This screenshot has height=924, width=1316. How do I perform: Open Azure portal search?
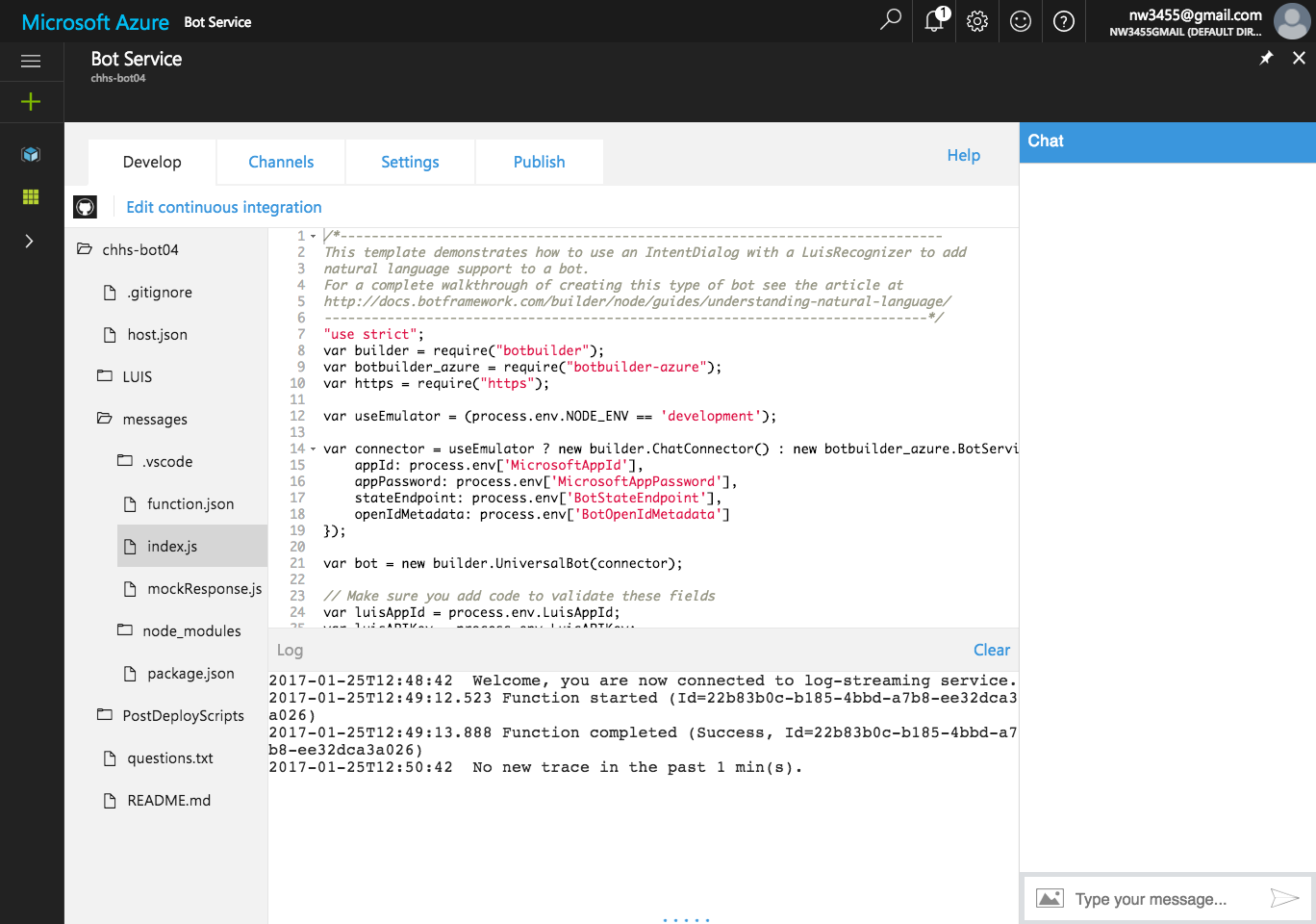click(x=890, y=21)
